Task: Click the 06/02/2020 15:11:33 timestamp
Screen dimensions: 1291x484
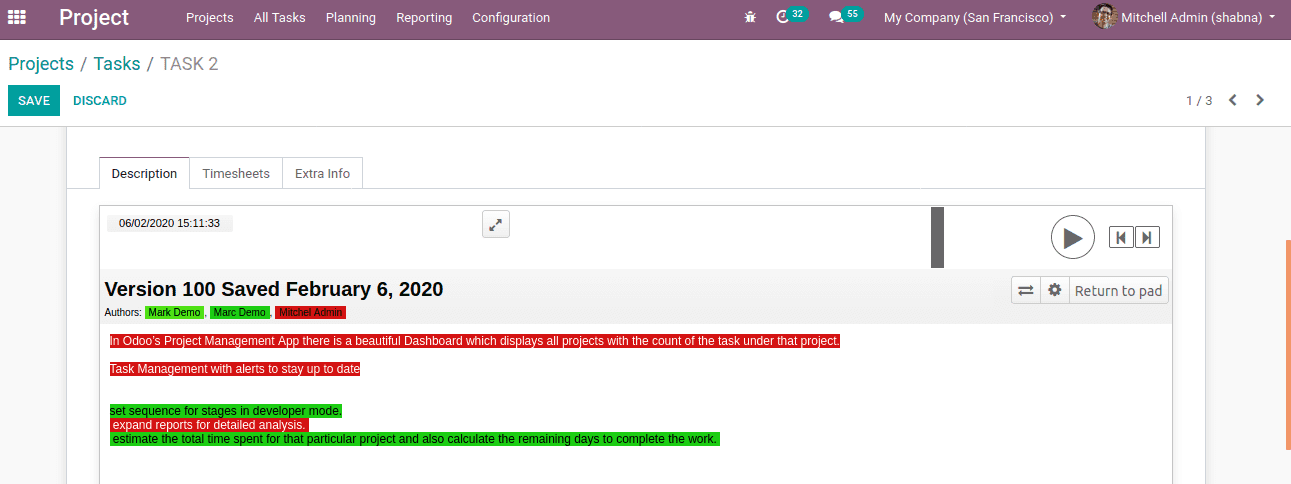Action: (170, 223)
